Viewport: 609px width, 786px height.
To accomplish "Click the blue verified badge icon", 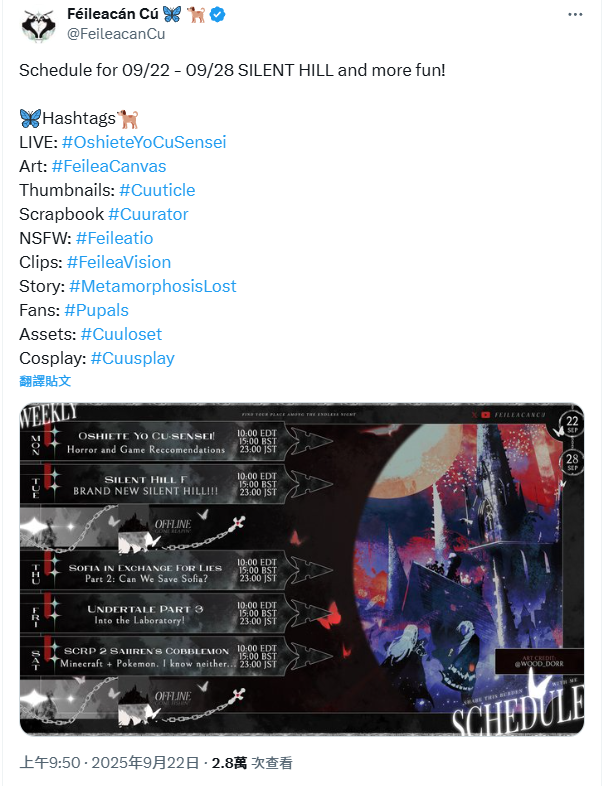I will 217,15.
